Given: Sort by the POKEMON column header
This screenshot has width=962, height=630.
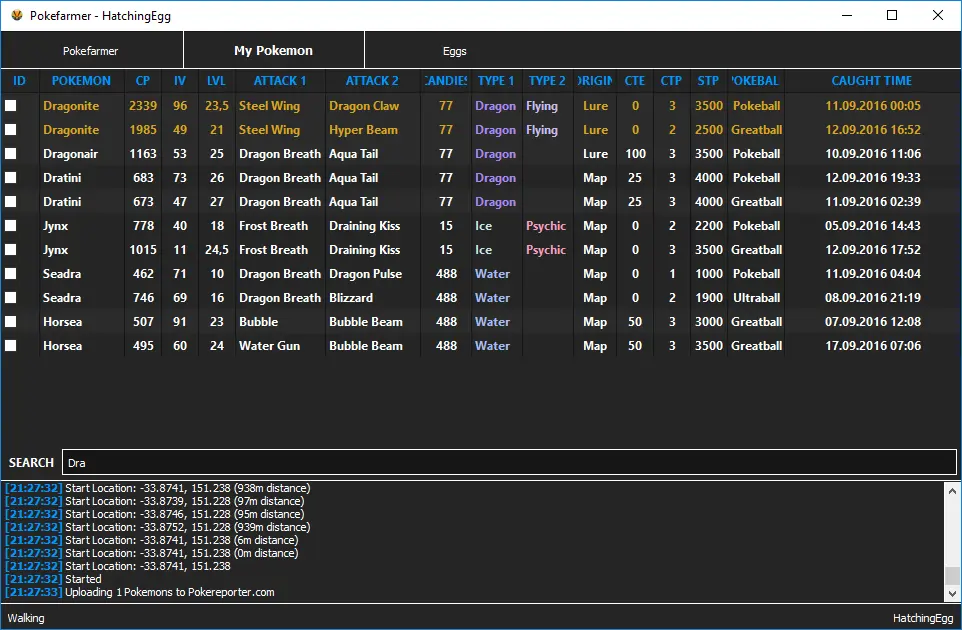Looking at the screenshot, I should (82, 81).
